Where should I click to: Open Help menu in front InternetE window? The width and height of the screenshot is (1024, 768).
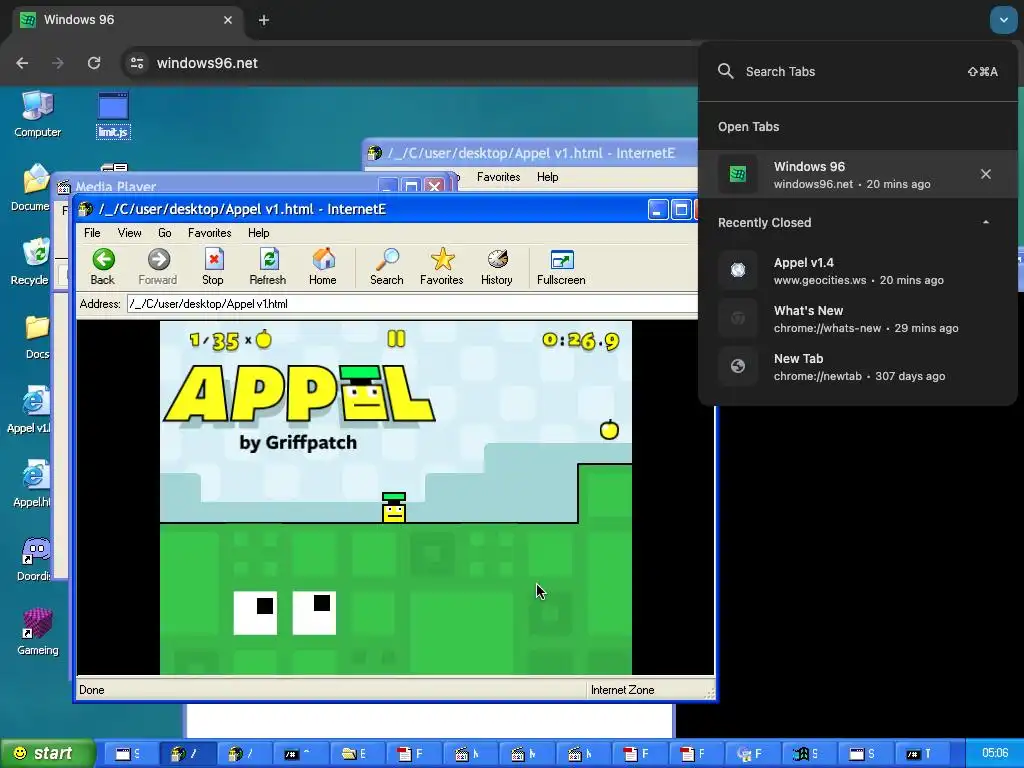(x=259, y=233)
